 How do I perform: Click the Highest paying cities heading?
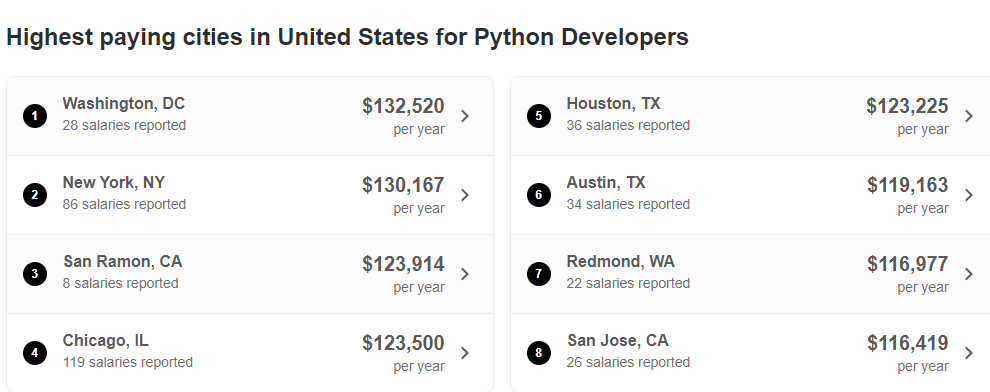[x=347, y=37]
